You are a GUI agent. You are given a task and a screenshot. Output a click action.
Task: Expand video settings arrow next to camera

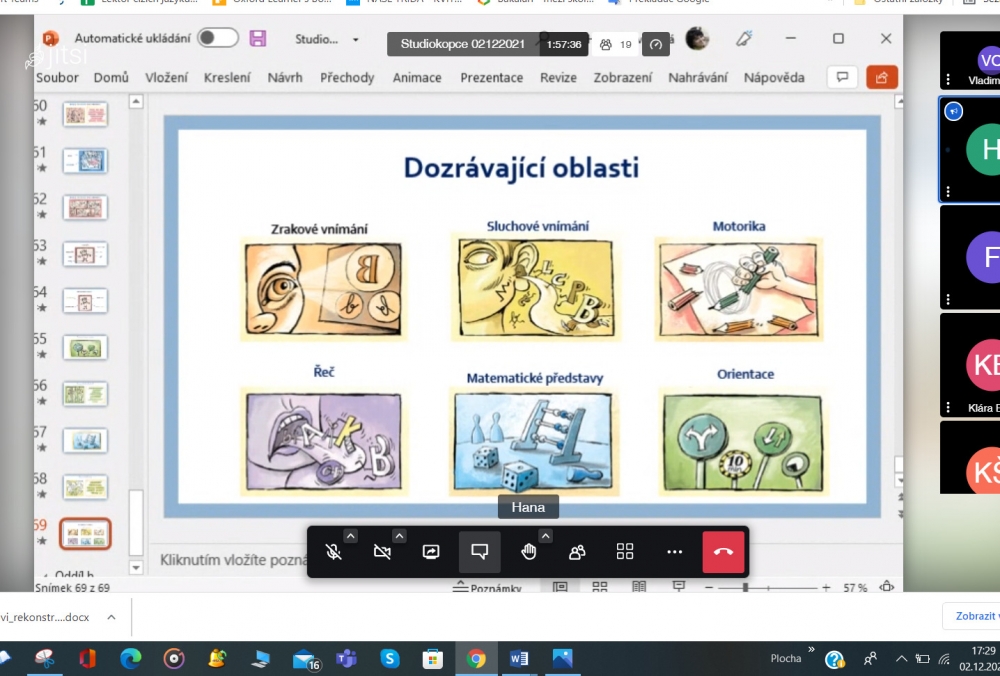coord(399,536)
